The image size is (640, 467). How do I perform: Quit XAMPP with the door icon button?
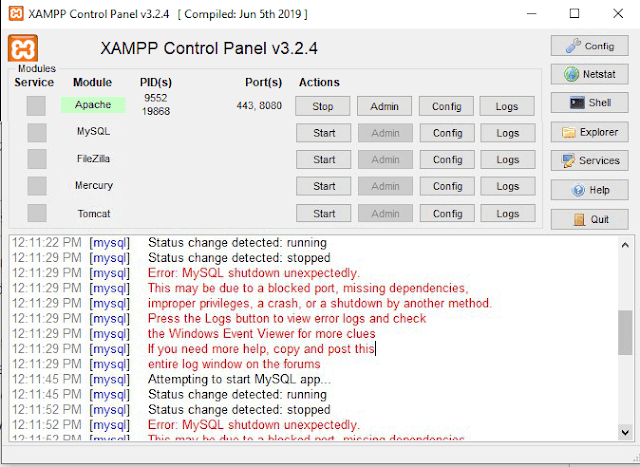pos(589,219)
